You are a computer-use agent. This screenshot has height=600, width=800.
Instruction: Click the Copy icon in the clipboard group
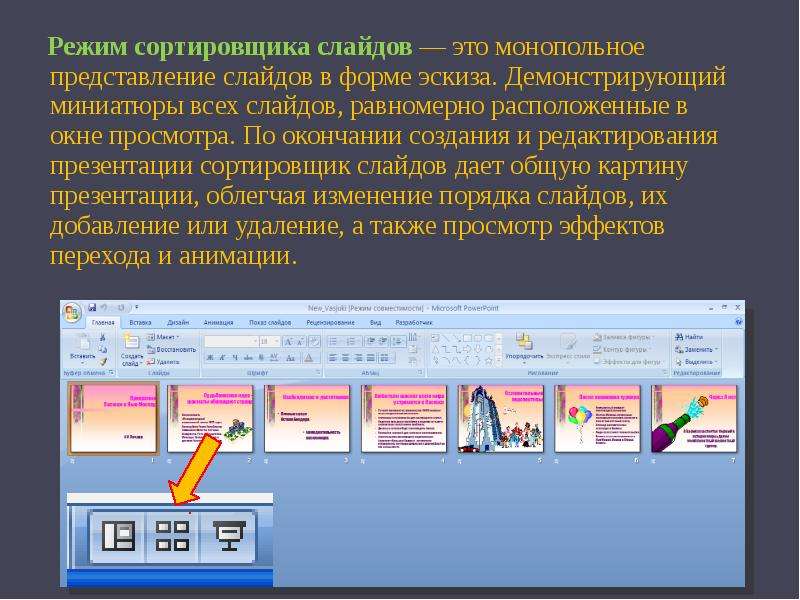click(103, 349)
